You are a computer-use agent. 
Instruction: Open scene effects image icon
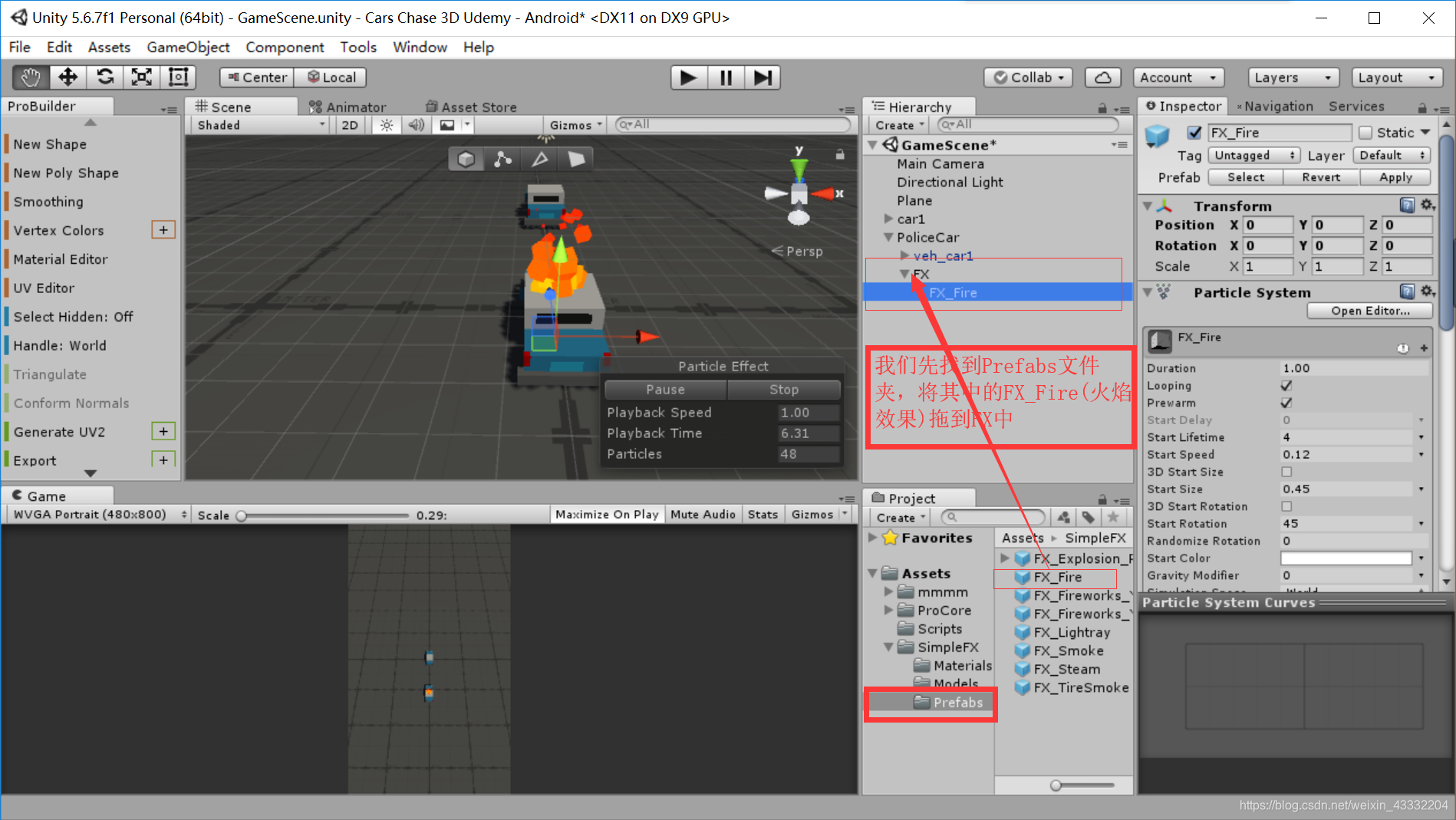(447, 125)
